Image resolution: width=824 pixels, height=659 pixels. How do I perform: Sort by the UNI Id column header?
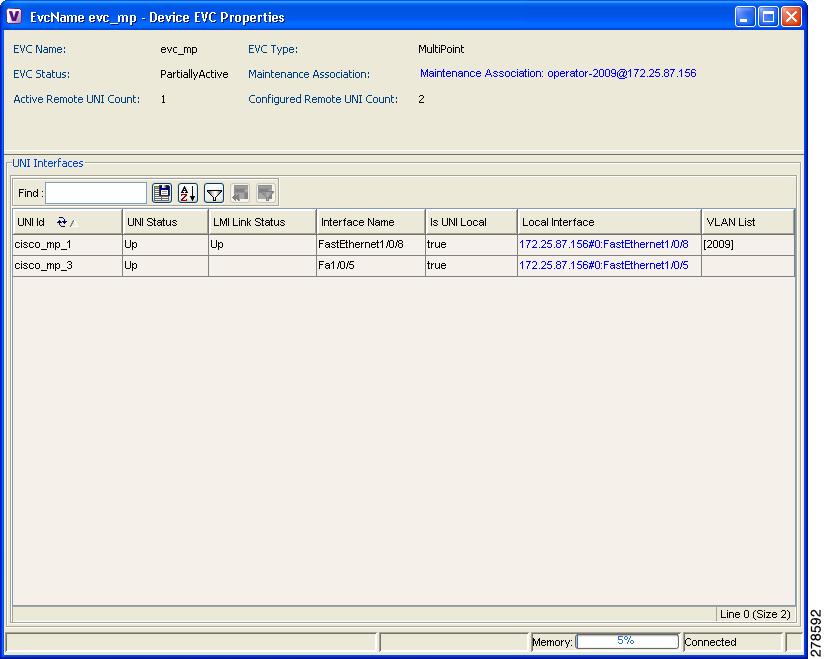pos(67,222)
